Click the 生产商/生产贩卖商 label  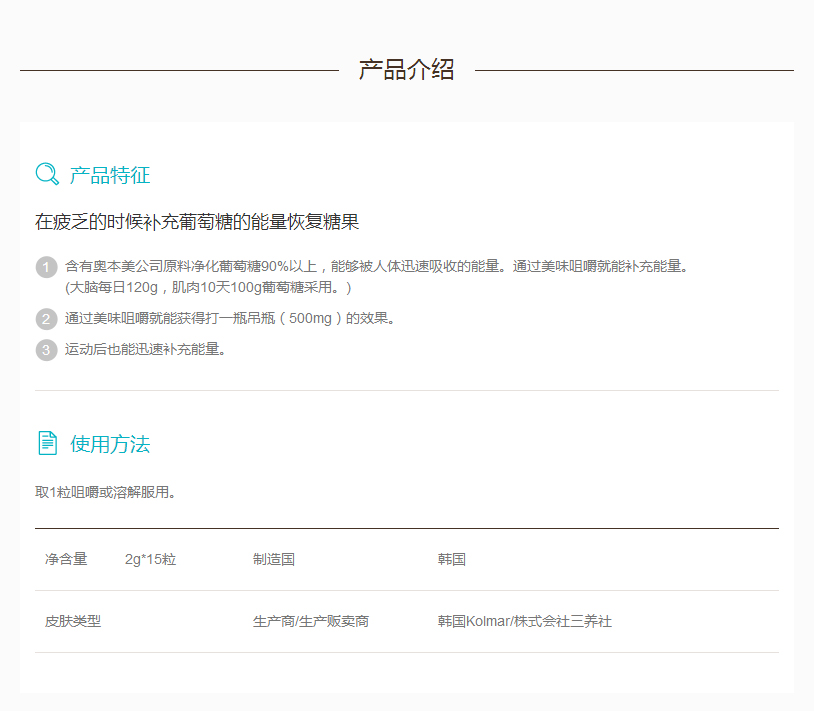(311, 621)
